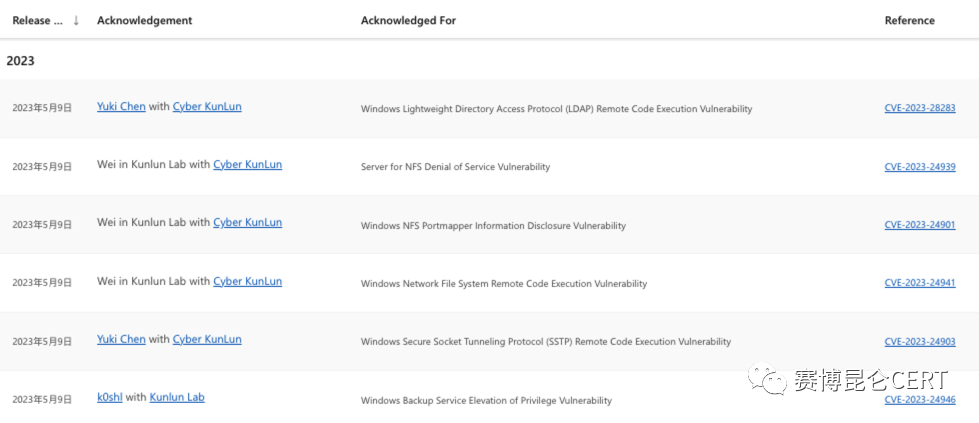Image resolution: width=979 pixels, height=423 pixels.
Task: Click the Acknowledgement column header
Action: tap(144, 20)
